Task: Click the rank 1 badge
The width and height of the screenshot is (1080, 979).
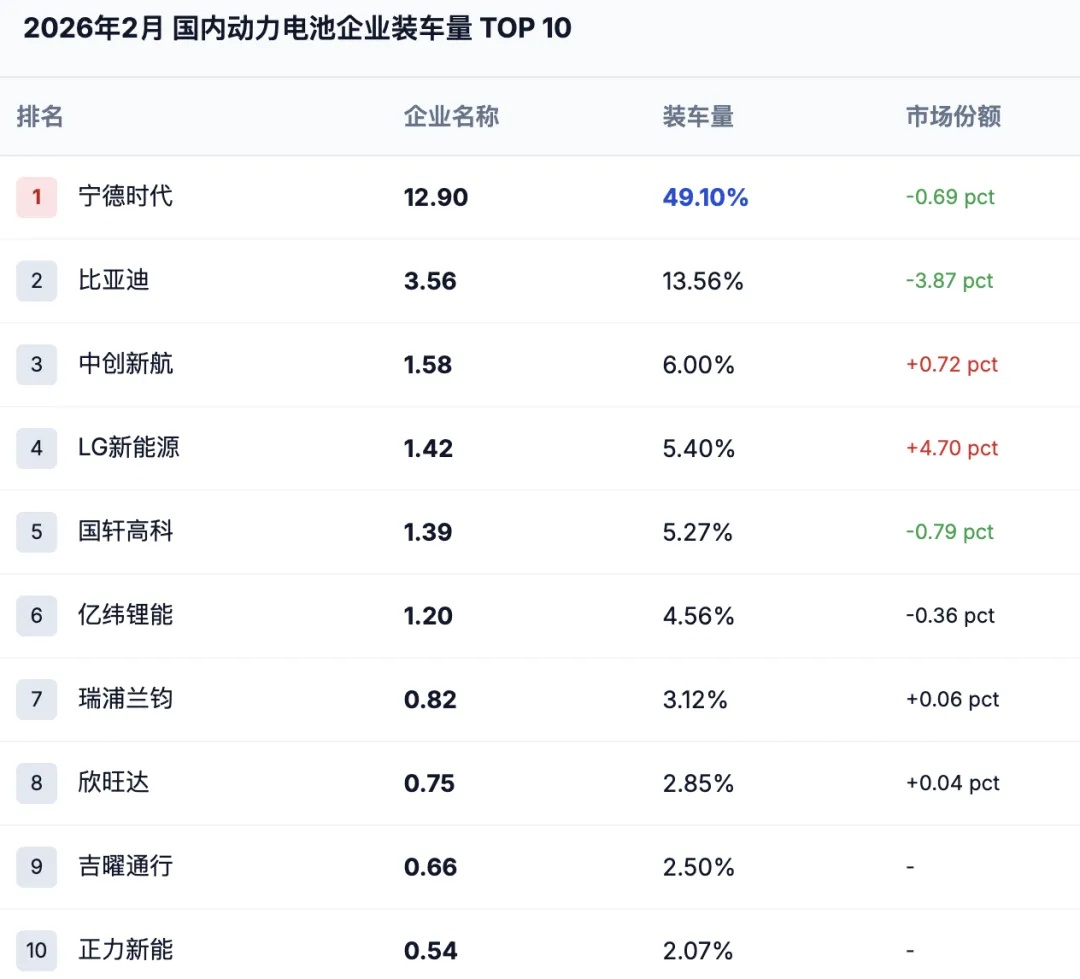Action: click(37, 197)
